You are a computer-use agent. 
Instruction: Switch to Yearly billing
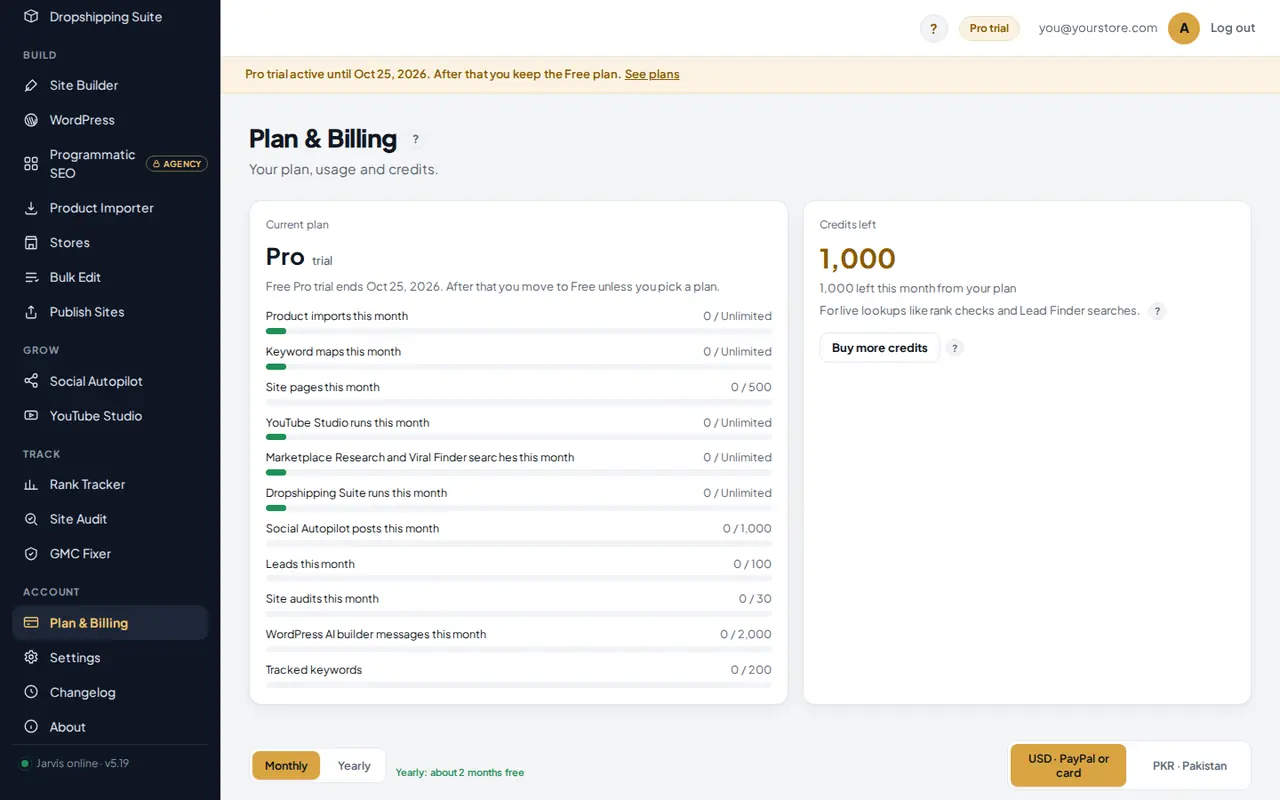(354, 766)
